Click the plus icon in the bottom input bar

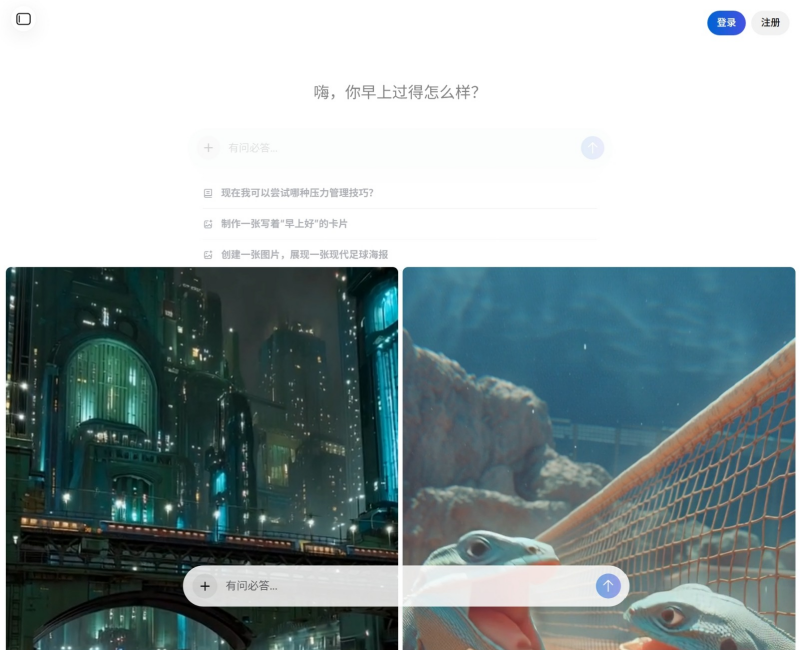click(206, 586)
